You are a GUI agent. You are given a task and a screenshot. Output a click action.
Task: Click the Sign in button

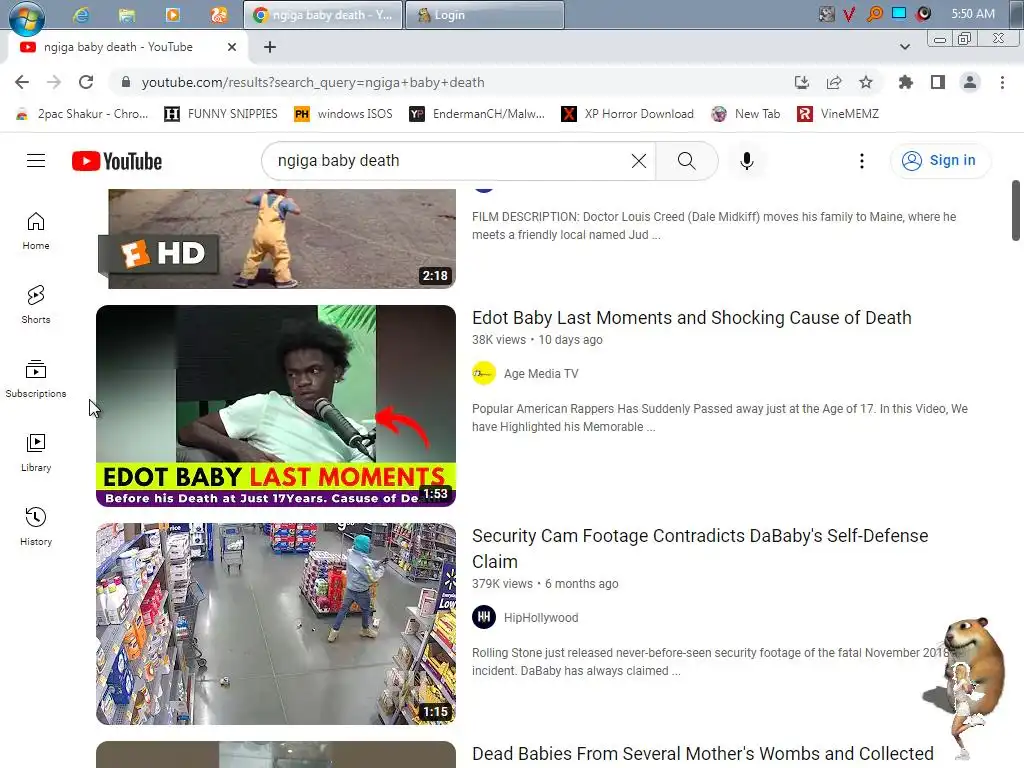[x=940, y=161]
